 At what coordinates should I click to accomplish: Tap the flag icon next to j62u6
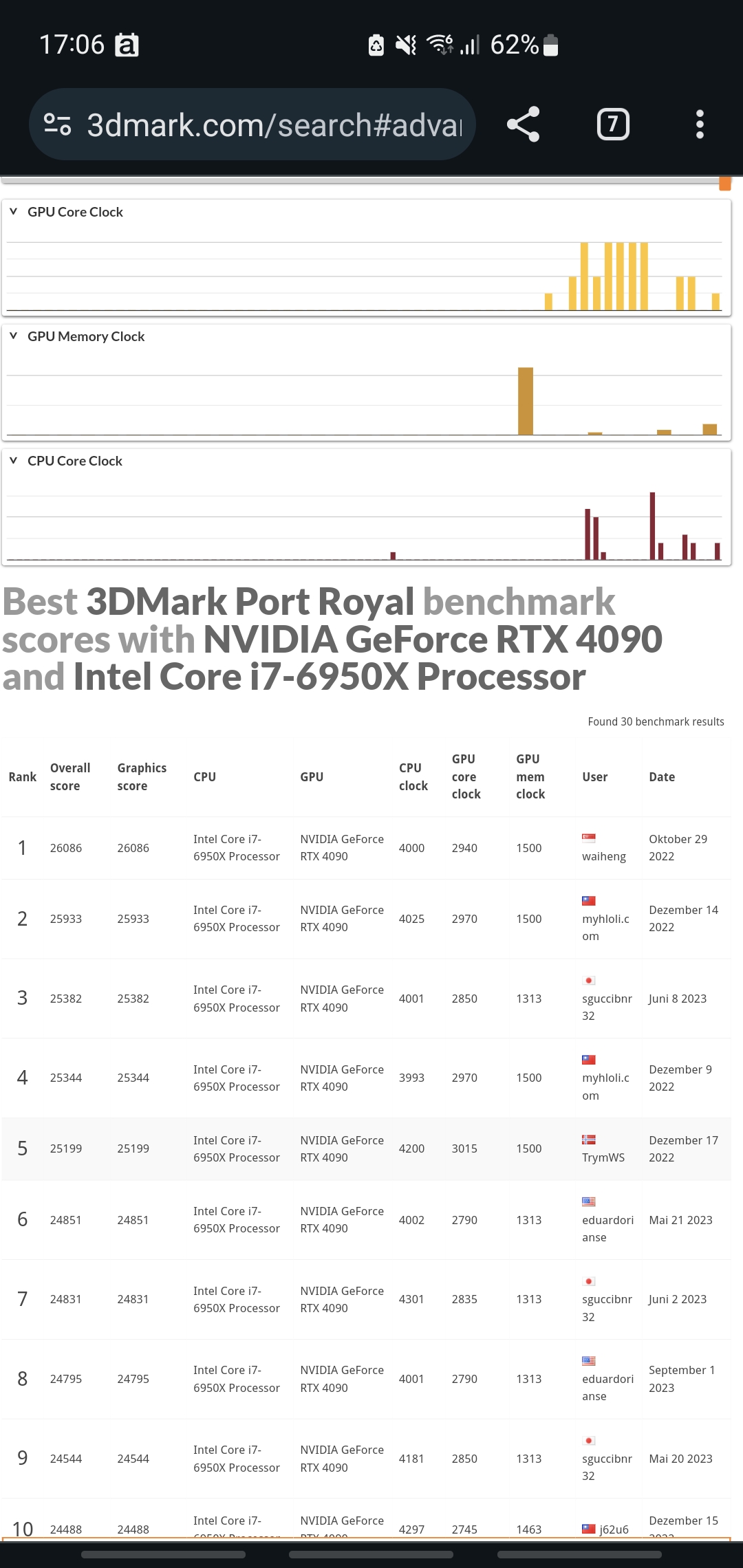pyautogui.click(x=589, y=1529)
